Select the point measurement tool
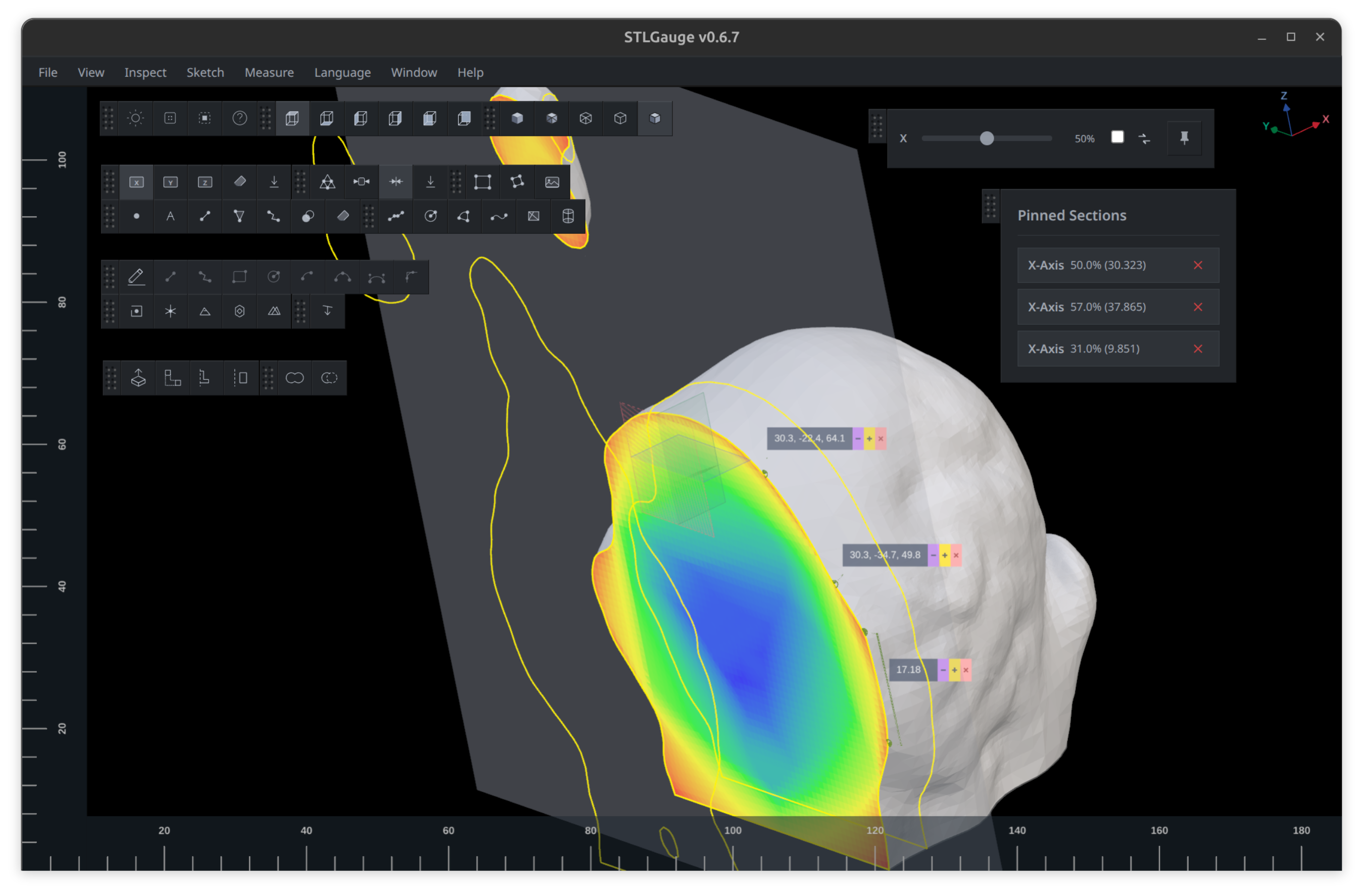Image resolution: width=1364 pixels, height=896 pixels. click(137, 216)
